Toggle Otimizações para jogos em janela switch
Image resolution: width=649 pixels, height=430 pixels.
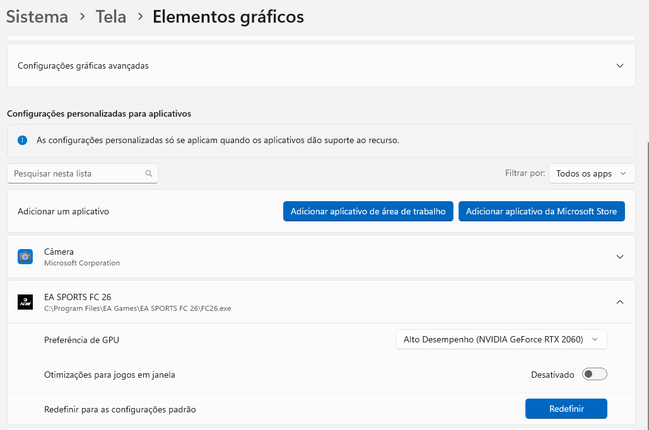595,374
